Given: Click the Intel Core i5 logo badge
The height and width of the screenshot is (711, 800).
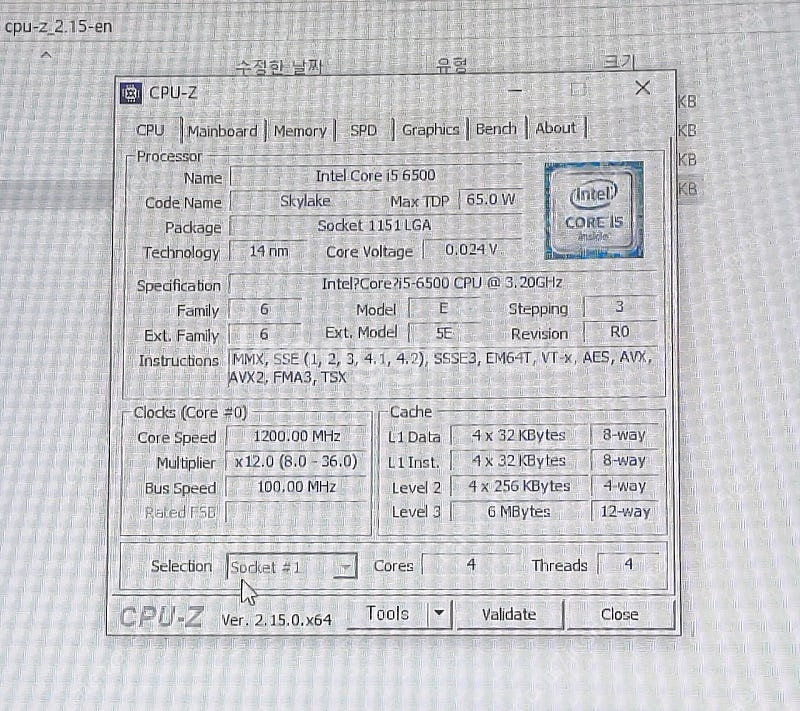Looking at the screenshot, I should [x=594, y=210].
